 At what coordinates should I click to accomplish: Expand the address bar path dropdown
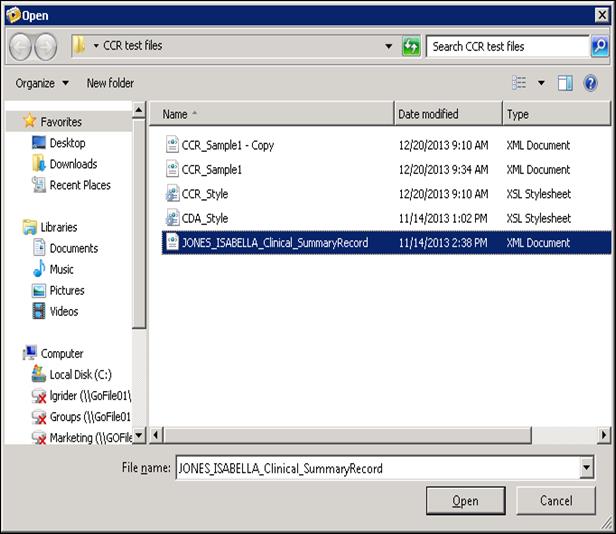coord(389,46)
